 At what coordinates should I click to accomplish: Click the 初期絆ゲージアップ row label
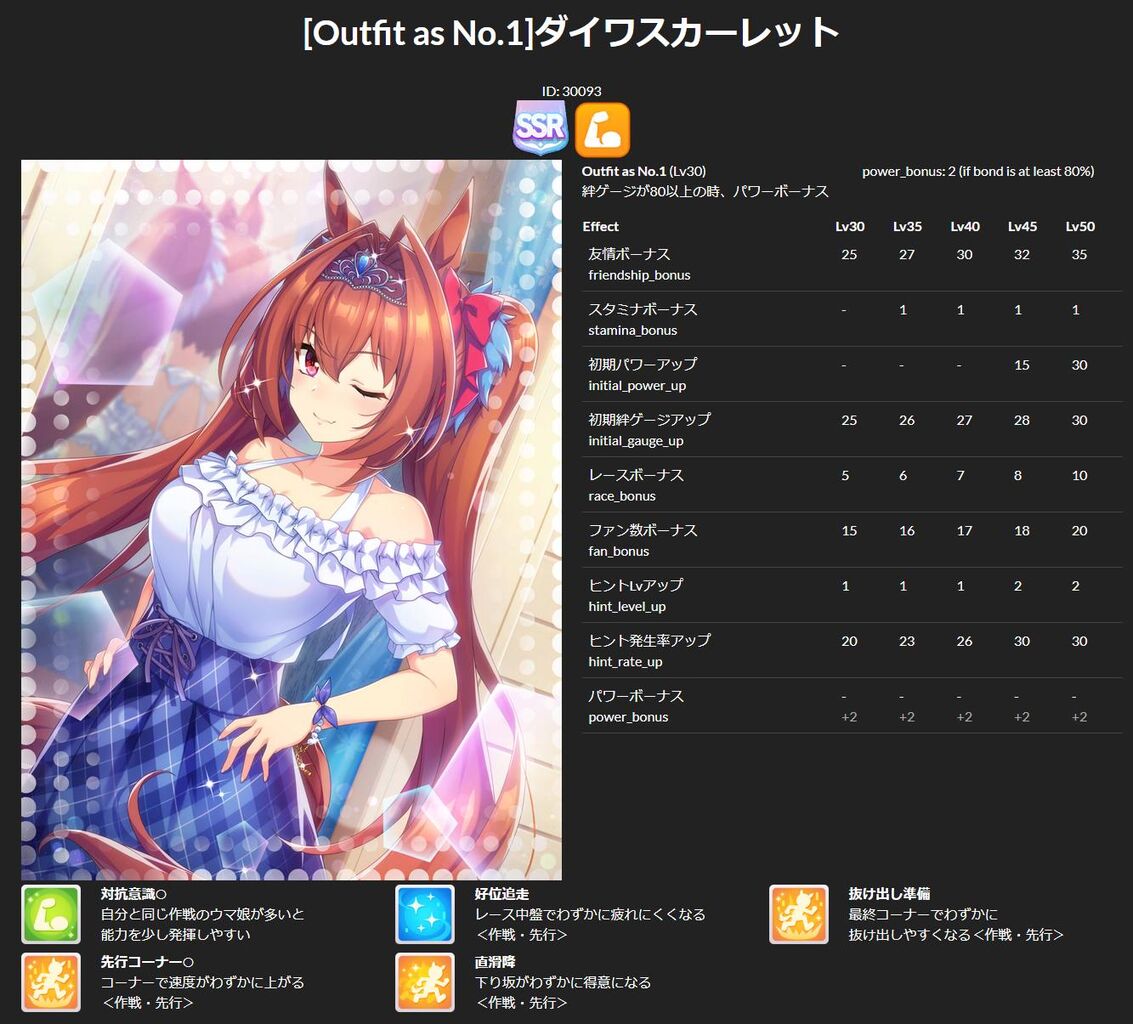649,420
